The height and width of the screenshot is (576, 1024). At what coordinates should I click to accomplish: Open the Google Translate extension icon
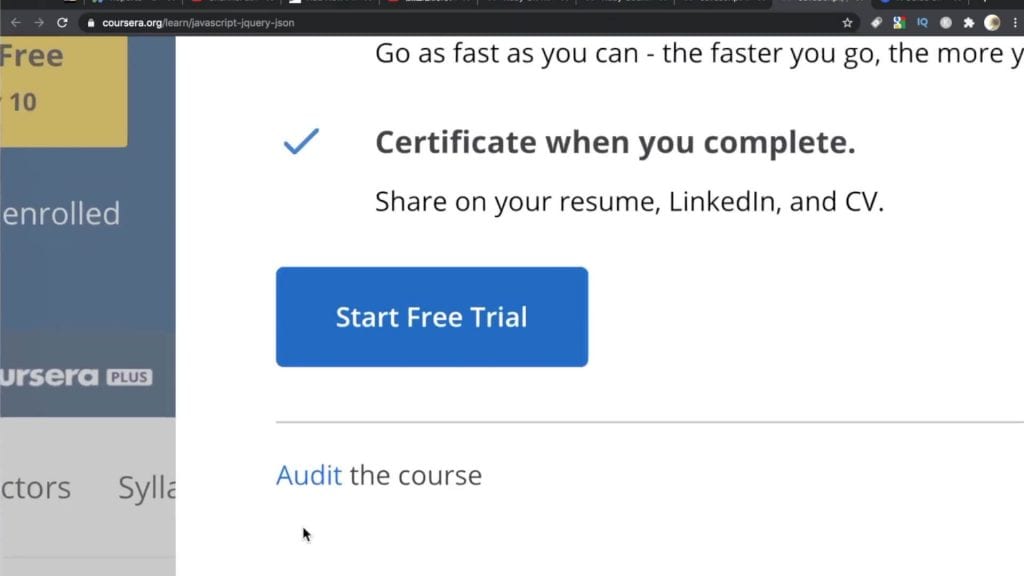pos(899,23)
